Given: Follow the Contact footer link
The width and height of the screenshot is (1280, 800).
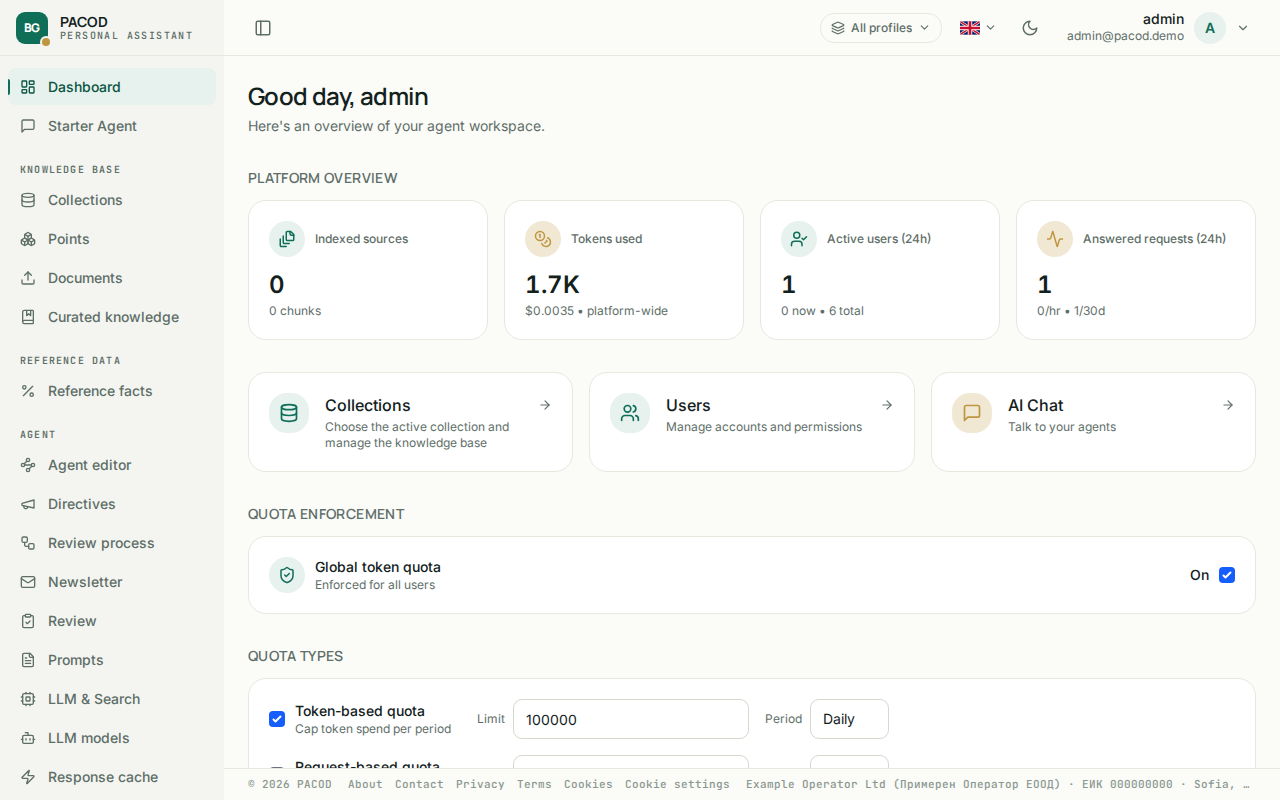Looking at the screenshot, I should click(419, 784).
